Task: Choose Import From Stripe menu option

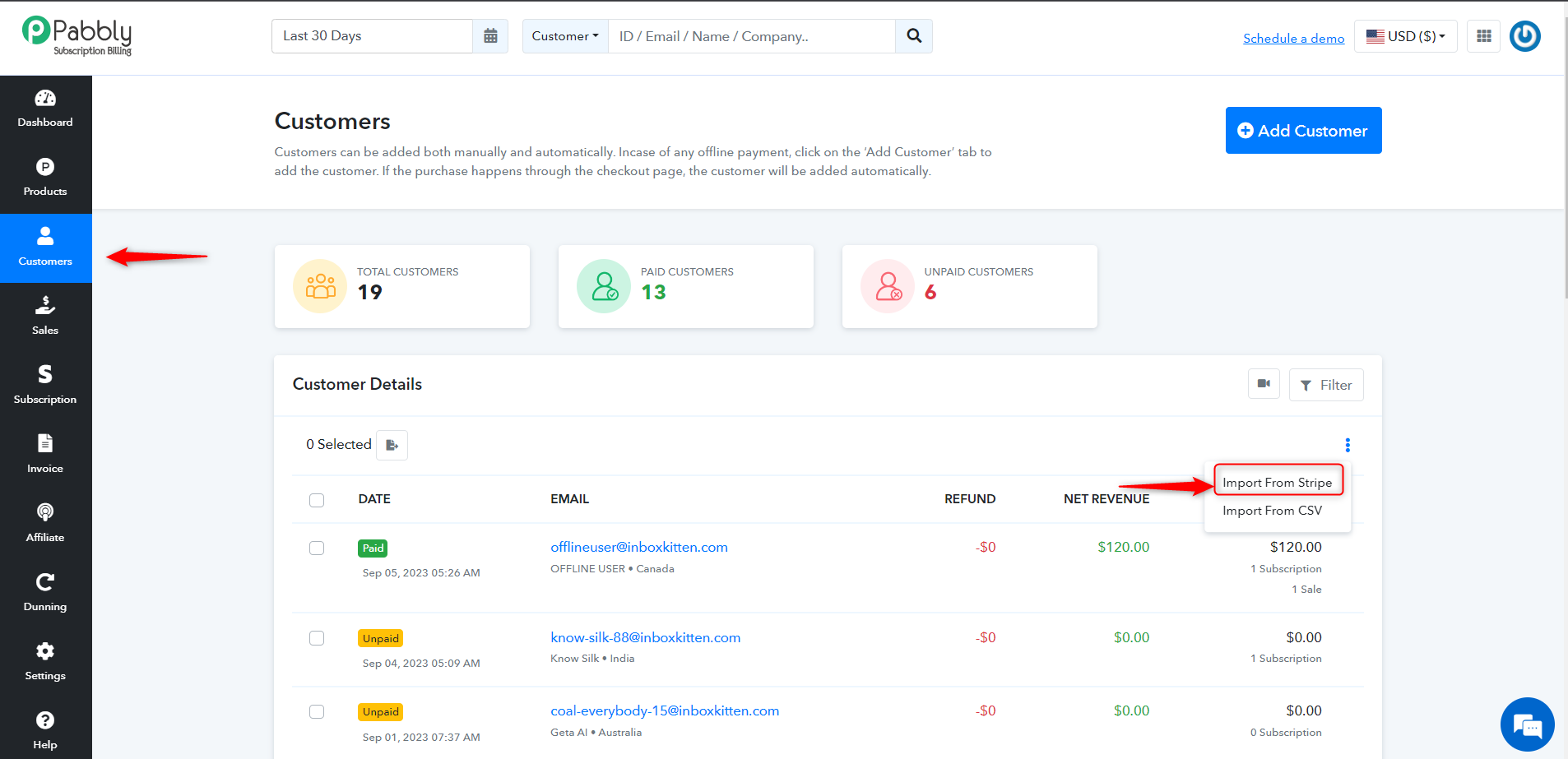Action: 1278,482
